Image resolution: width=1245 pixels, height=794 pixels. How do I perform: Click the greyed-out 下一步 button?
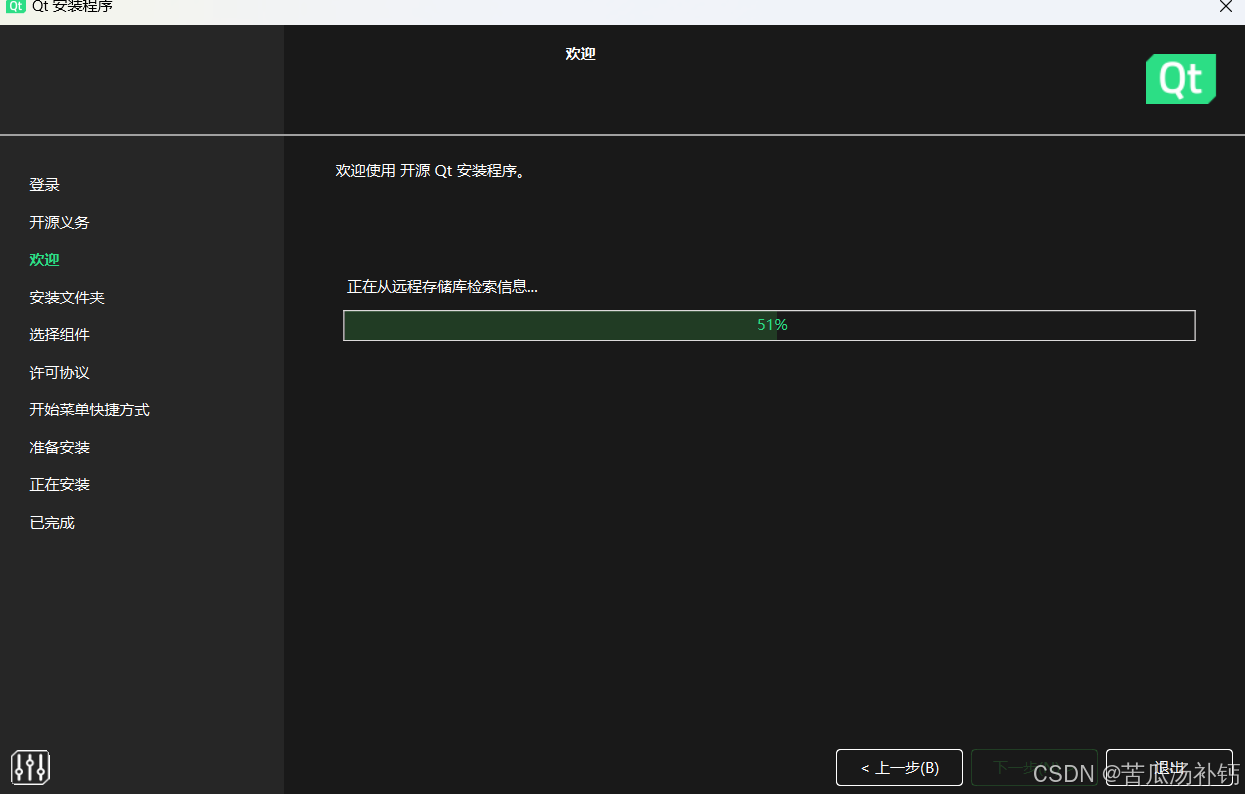pyautogui.click(x=1034, y=767)
